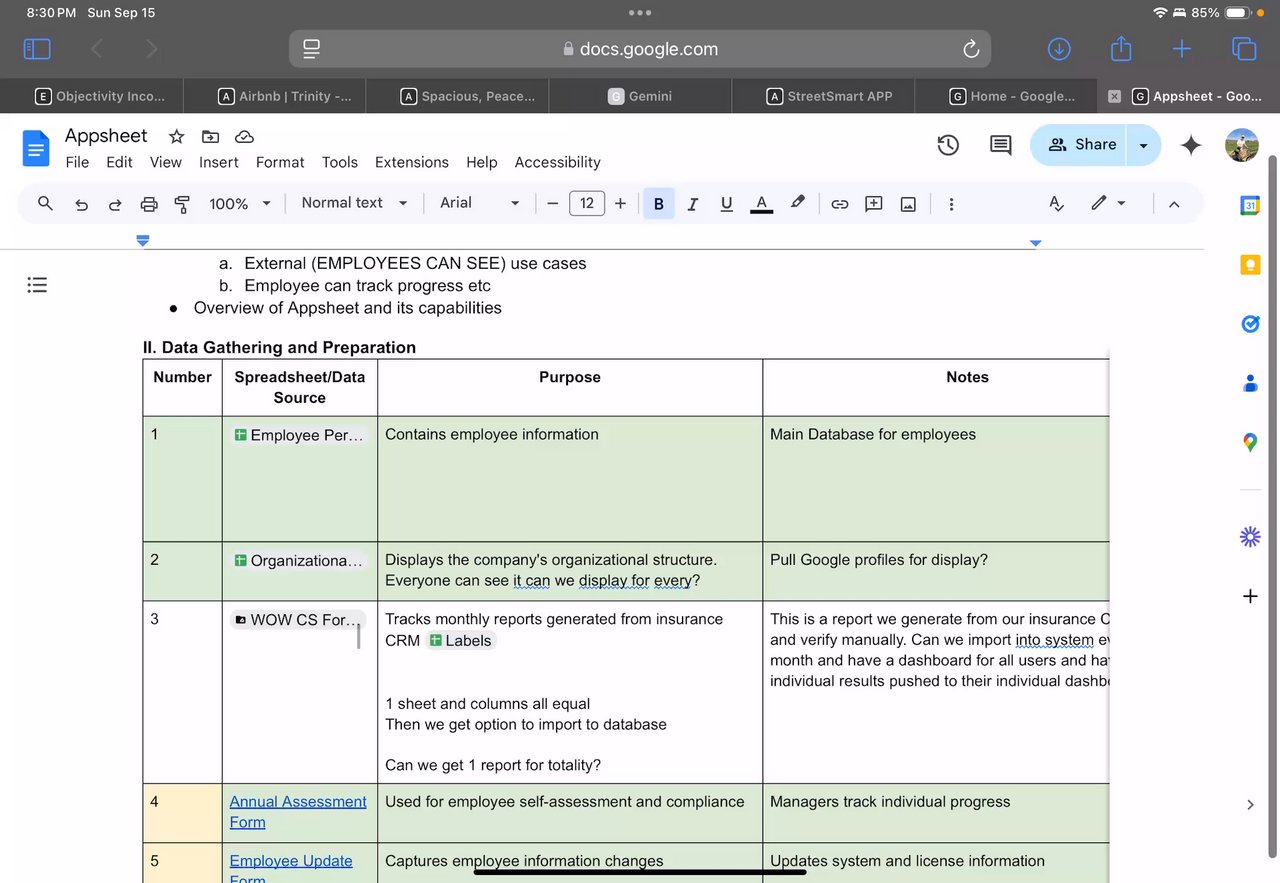
Task: Toggle italic formatting
Action: (x=692, y=204)
